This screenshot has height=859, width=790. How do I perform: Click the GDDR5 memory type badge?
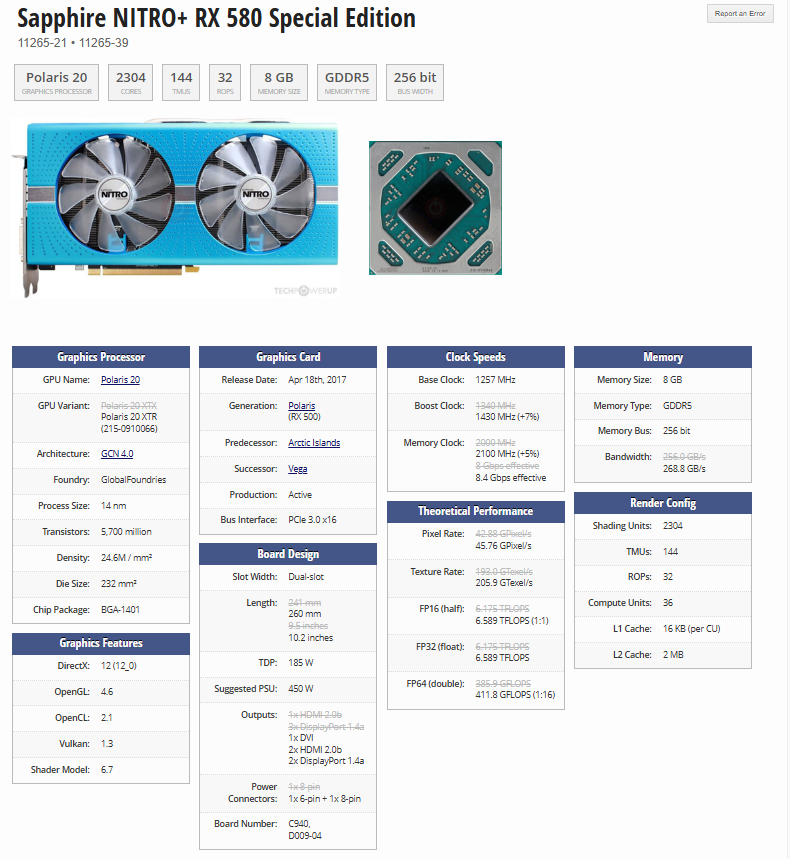[x=347, y=83]
